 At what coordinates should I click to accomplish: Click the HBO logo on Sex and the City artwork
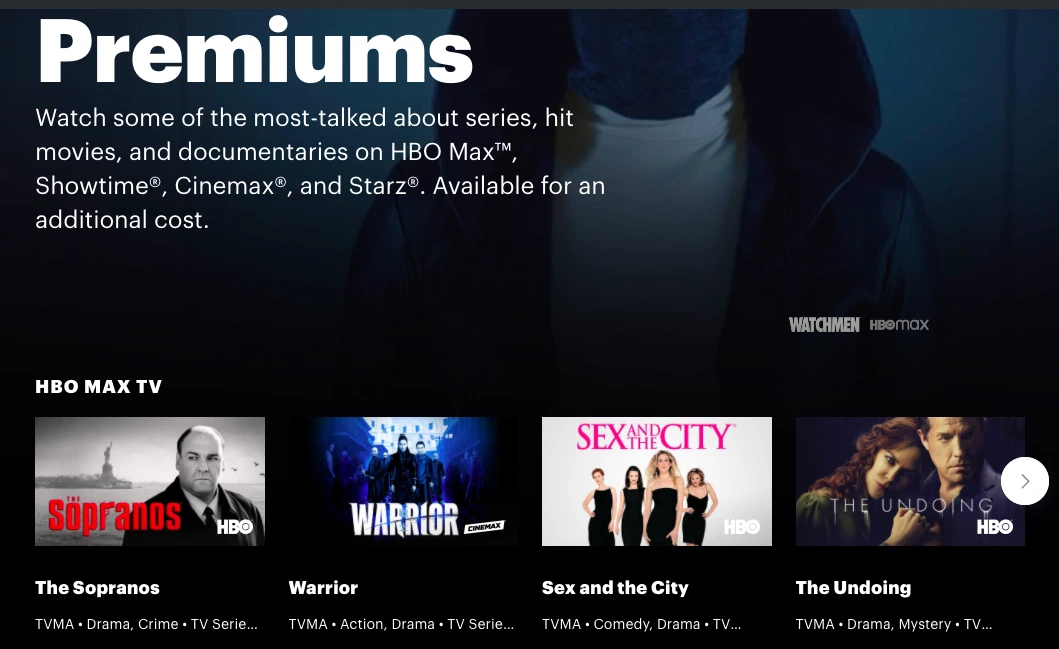point(742,527)
